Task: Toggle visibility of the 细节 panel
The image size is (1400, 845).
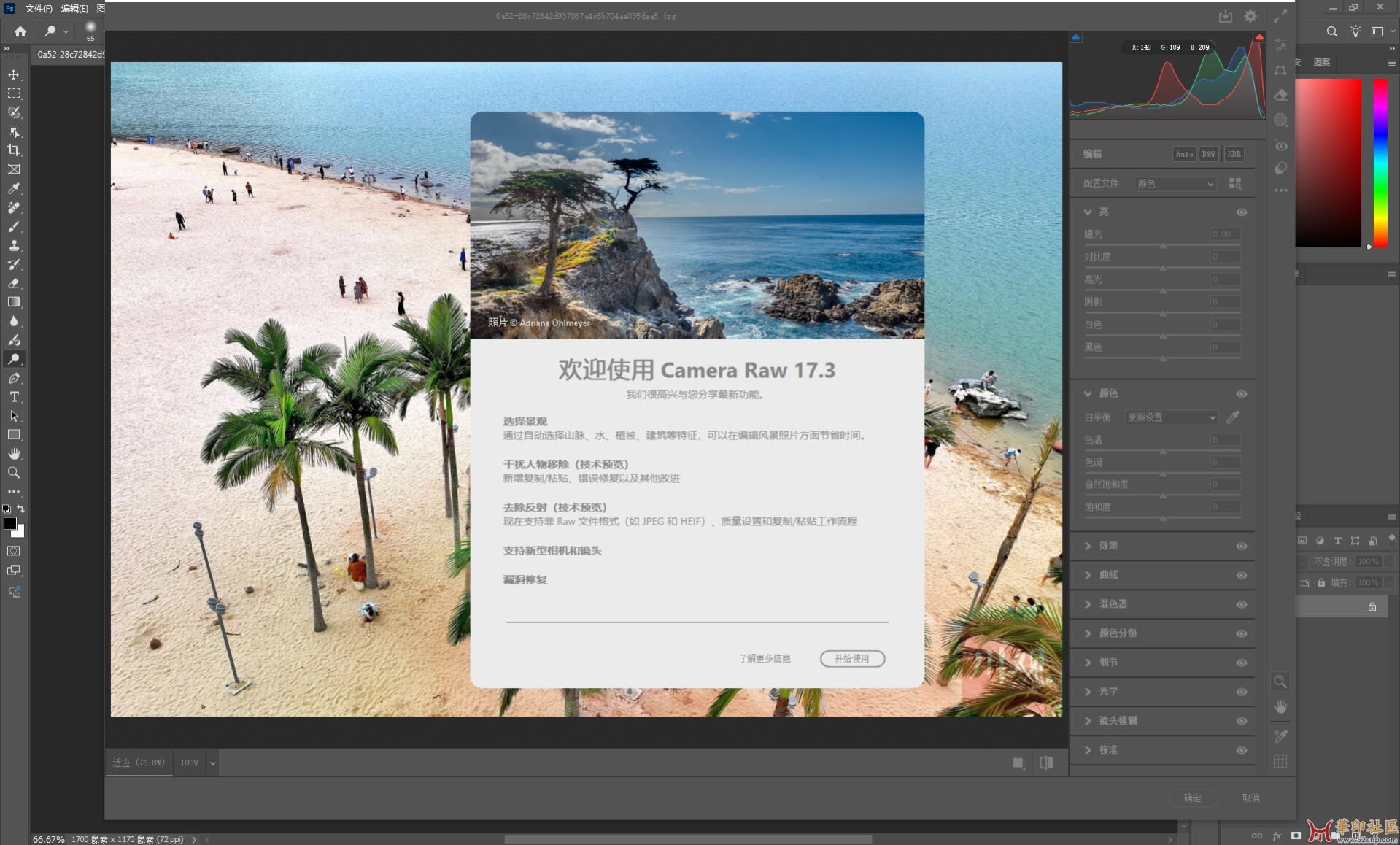Action: [x=1242, y=663]
